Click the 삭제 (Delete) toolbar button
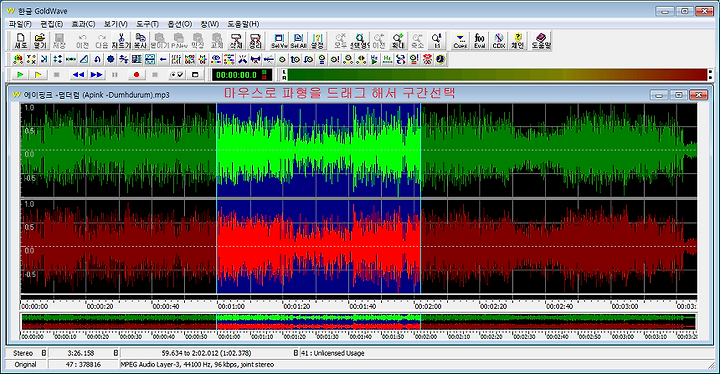 click(236, 41)
